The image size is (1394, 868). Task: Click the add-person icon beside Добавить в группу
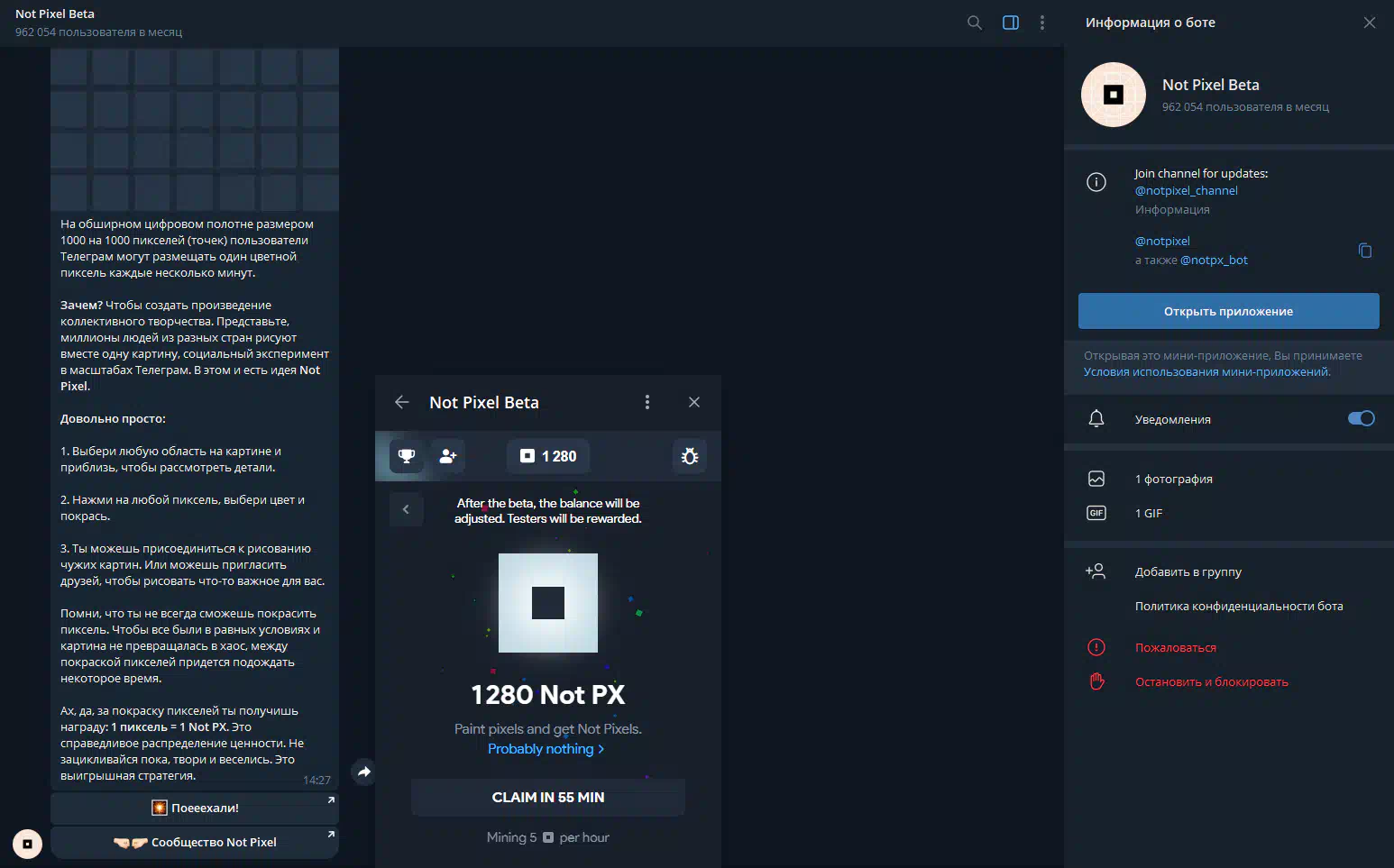(1096, 571)
